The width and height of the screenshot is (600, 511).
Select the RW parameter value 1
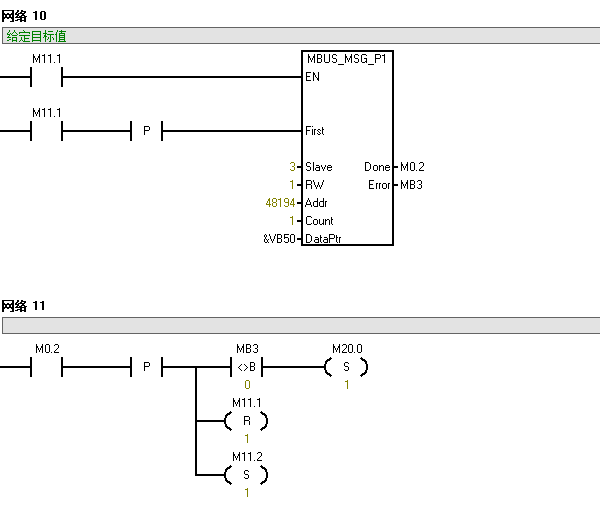pos(292,185)
